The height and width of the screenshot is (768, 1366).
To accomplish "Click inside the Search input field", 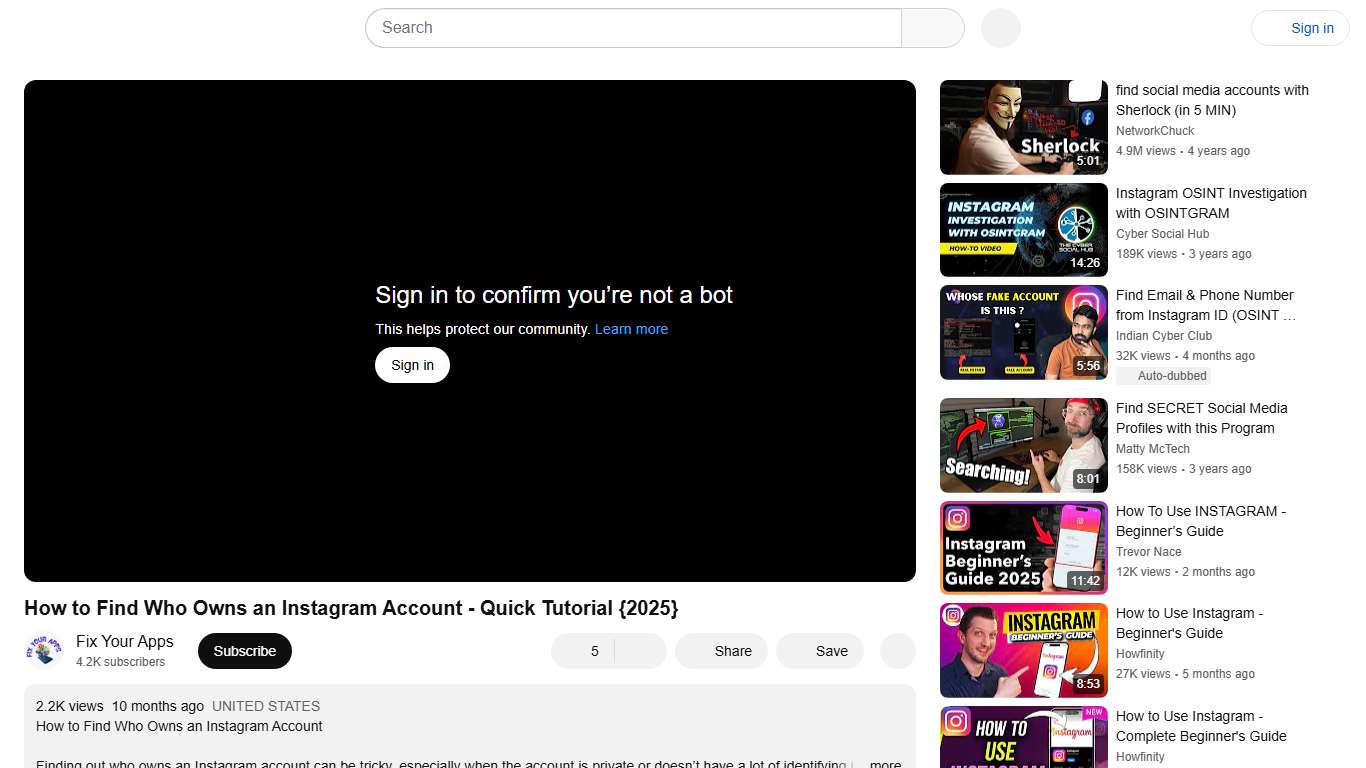I will tap(600, 28).
